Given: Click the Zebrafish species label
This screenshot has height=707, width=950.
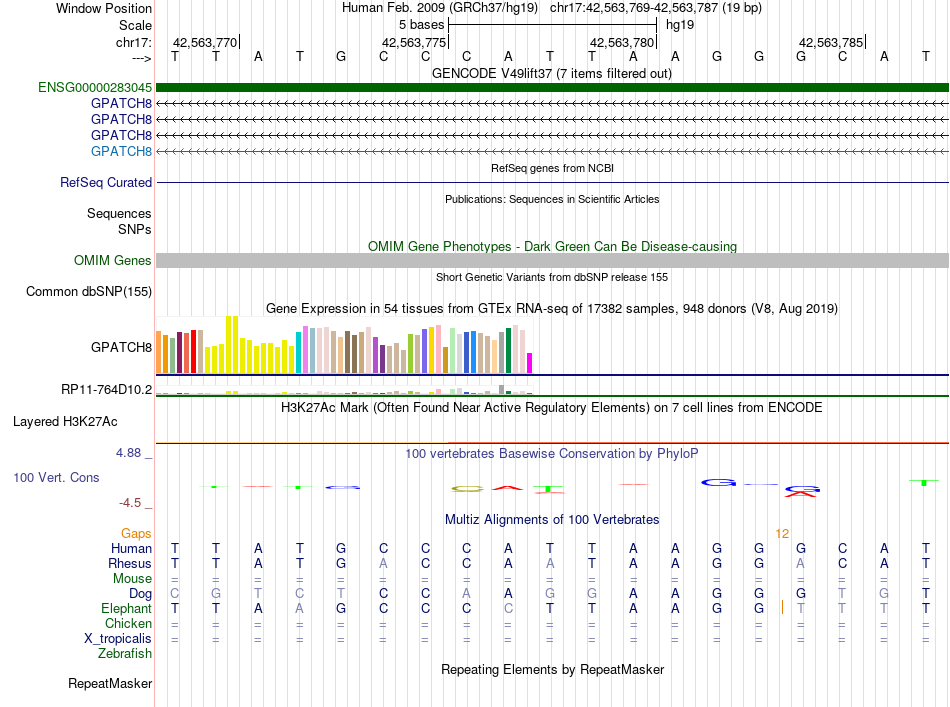Looking at the screenshot, I should (125, 654).
